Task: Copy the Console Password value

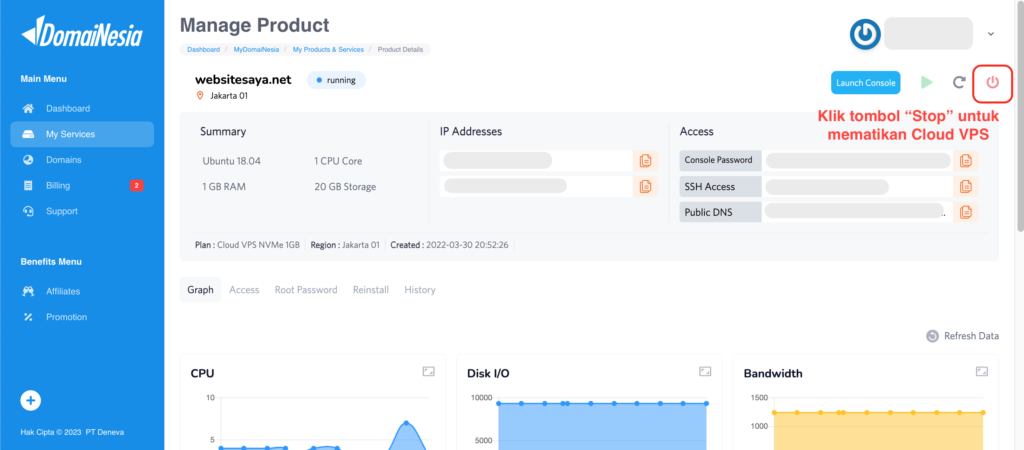Action: tap(965, 161)
